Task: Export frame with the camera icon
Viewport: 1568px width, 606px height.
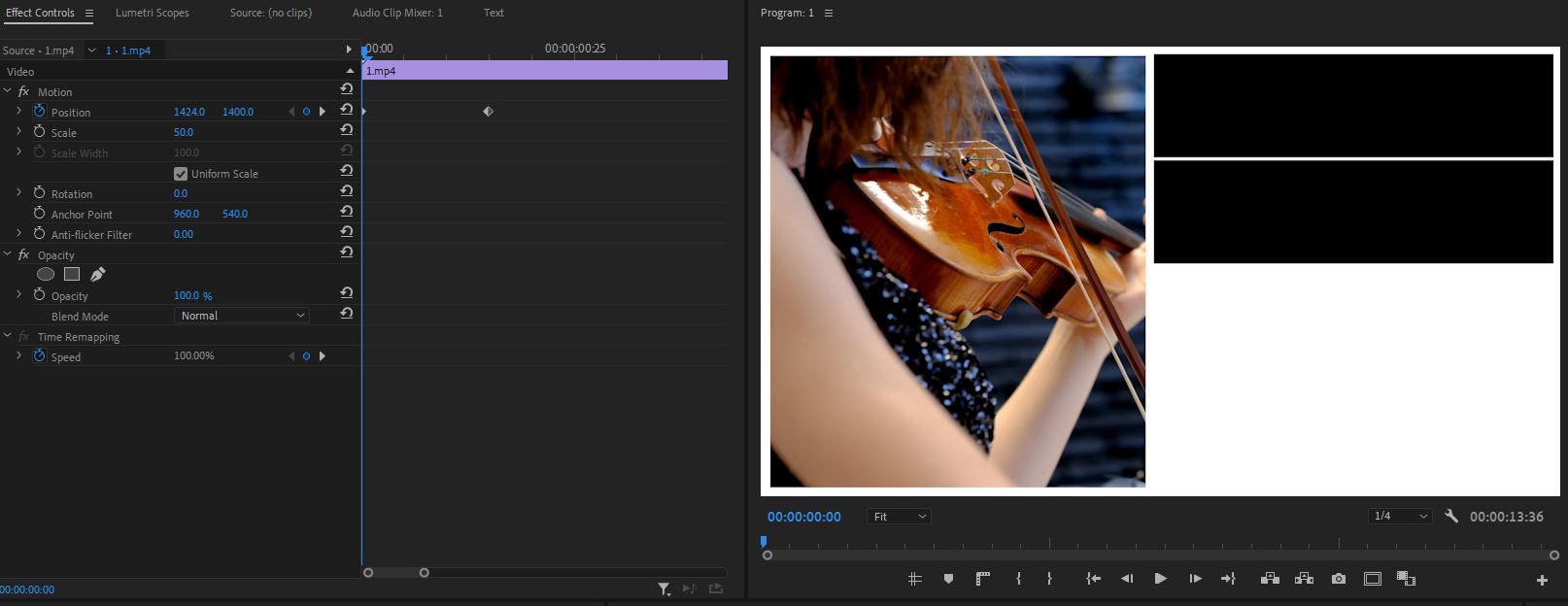Action: tap(1339, 579)
